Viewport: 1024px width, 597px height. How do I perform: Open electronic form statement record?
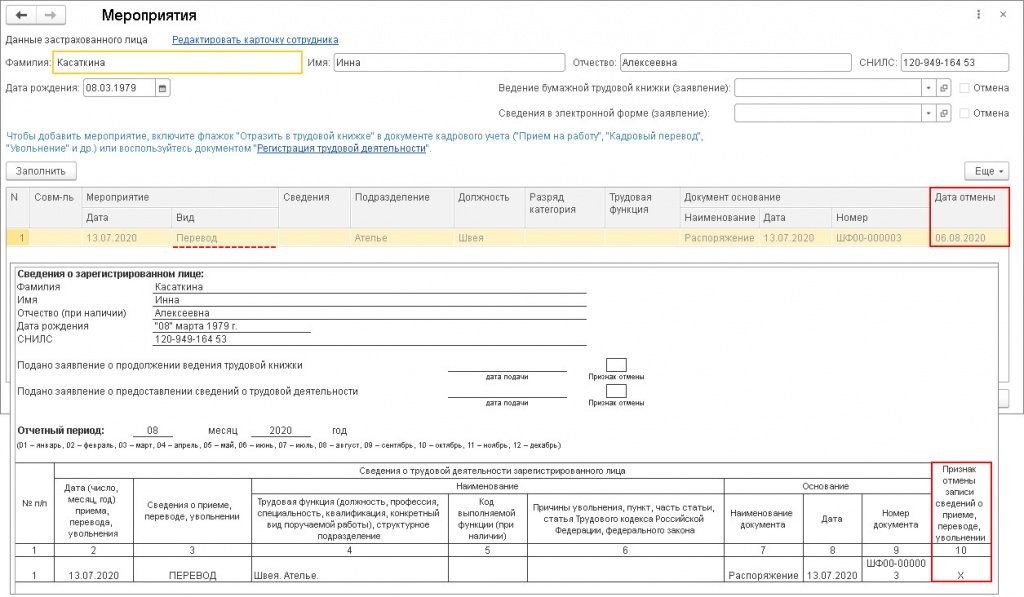(x=943, y=113)
